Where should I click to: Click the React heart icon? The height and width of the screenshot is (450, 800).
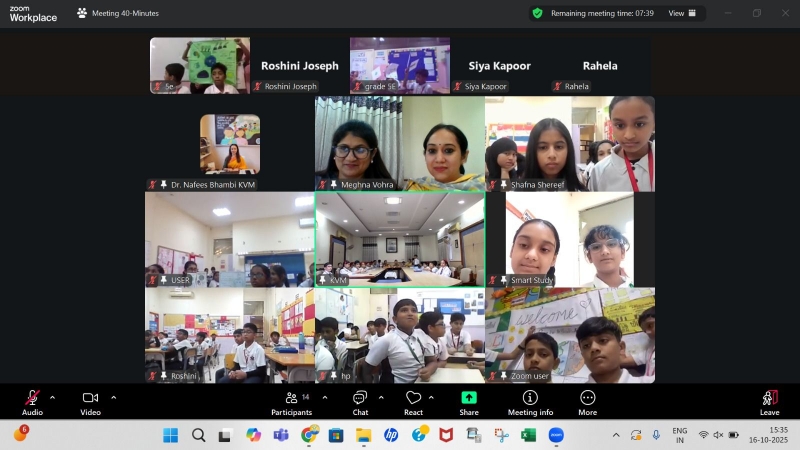413,400
